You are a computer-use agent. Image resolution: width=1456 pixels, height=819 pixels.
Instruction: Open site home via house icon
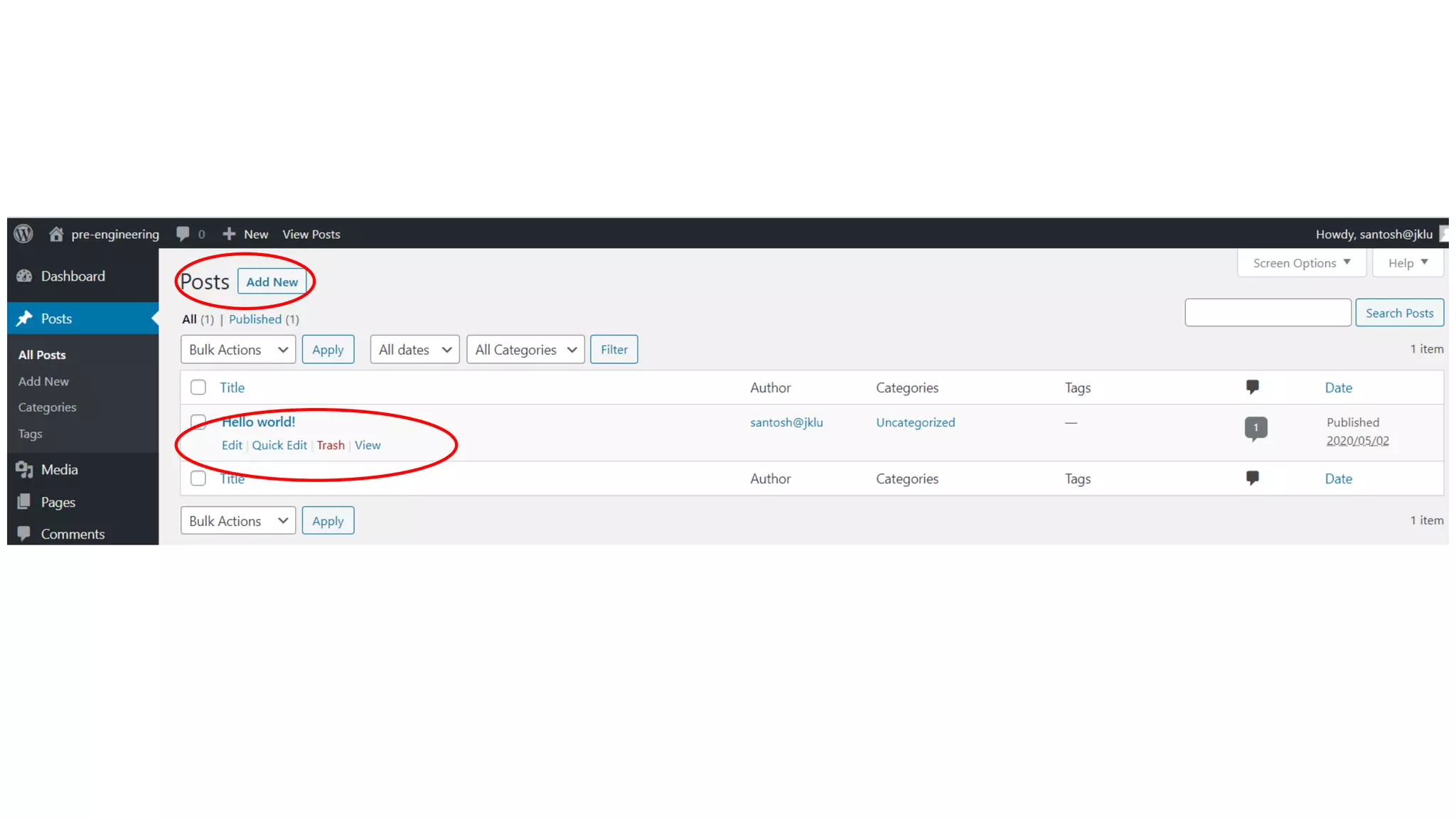pos(56,234)
